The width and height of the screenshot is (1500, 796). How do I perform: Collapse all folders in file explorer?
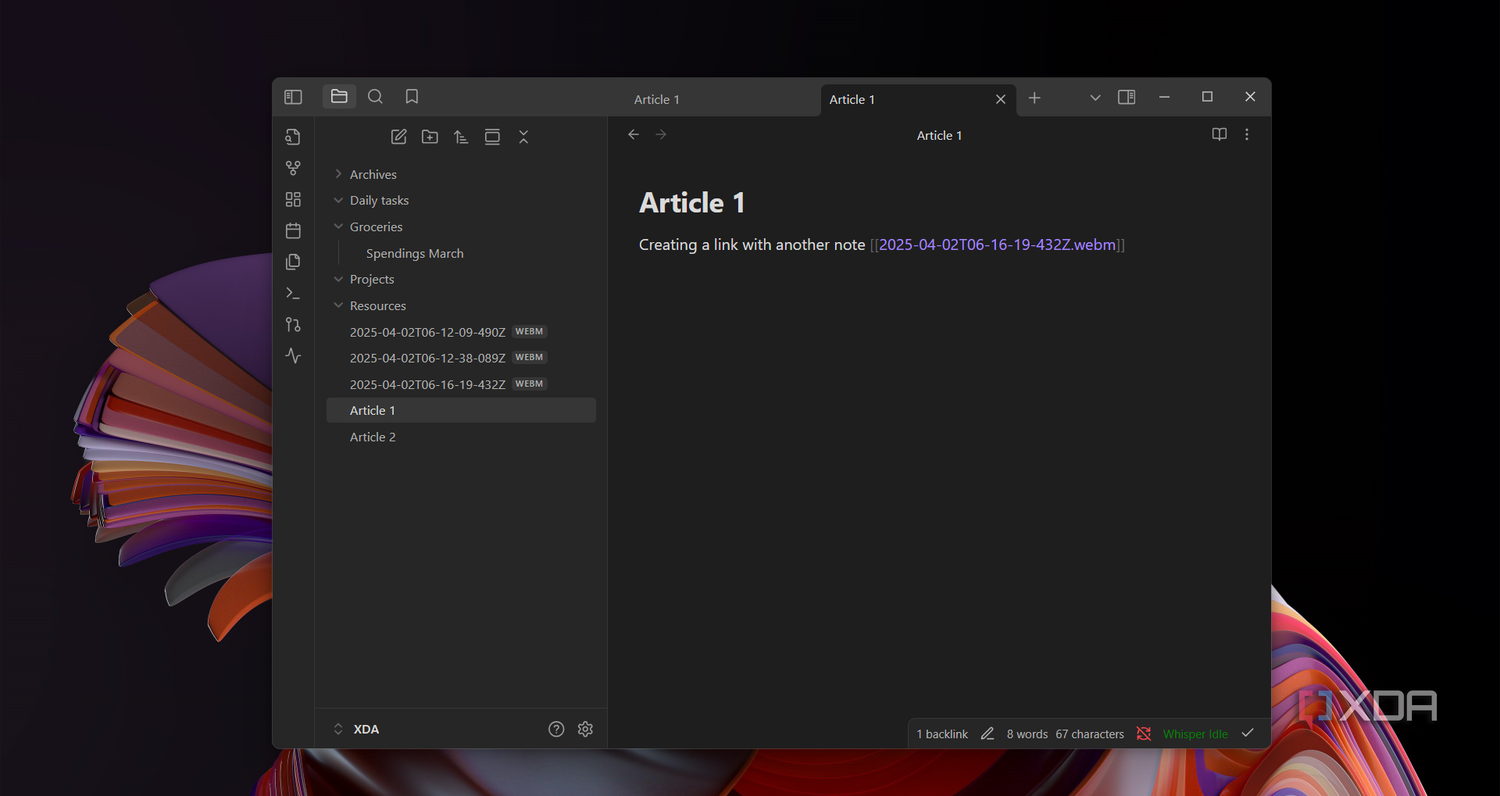pos(523,137)
